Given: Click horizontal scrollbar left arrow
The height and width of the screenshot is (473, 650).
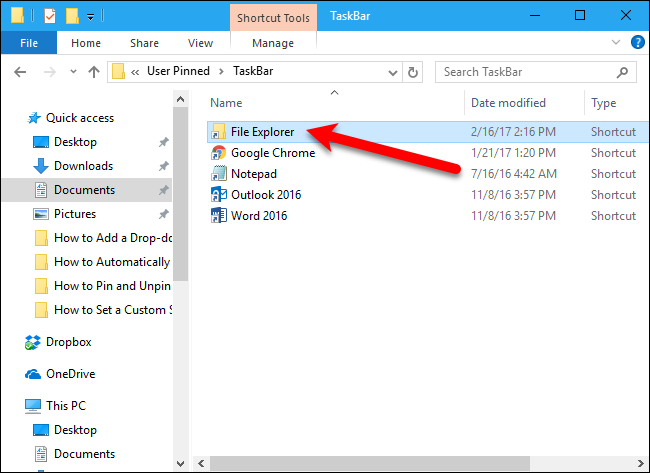Looking at the screenshot, I should pyautogui.click(x=201, y=463).
